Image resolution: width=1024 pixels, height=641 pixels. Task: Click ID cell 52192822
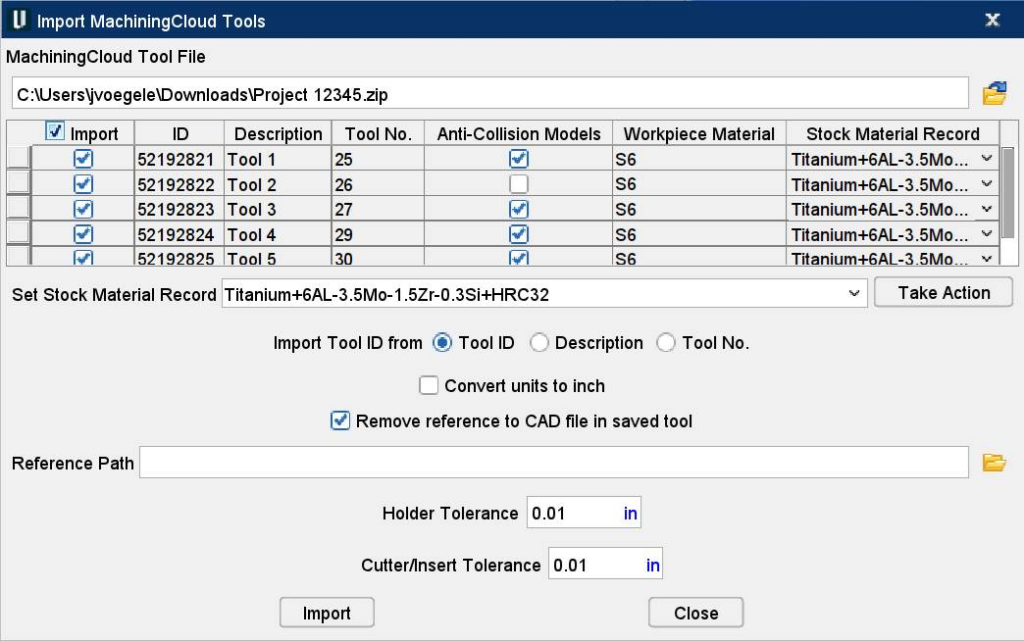tap(180, 185)
